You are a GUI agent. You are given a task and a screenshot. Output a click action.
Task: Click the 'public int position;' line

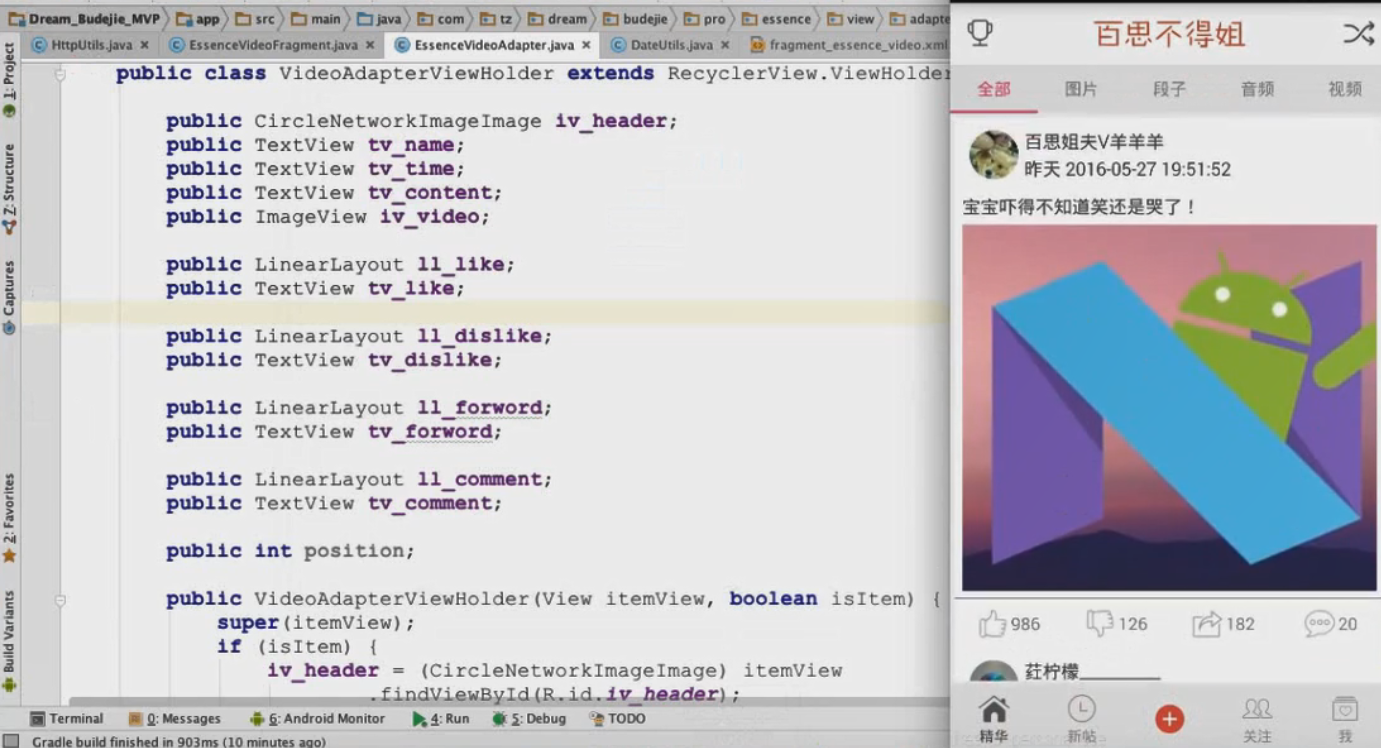tap(290, 551)
